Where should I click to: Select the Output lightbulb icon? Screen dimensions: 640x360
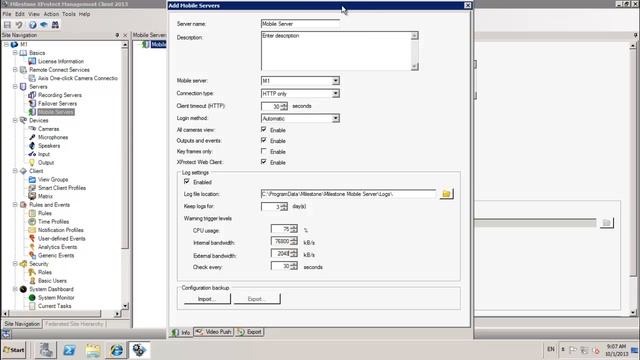pyautogui.click(x=32, y=163)
